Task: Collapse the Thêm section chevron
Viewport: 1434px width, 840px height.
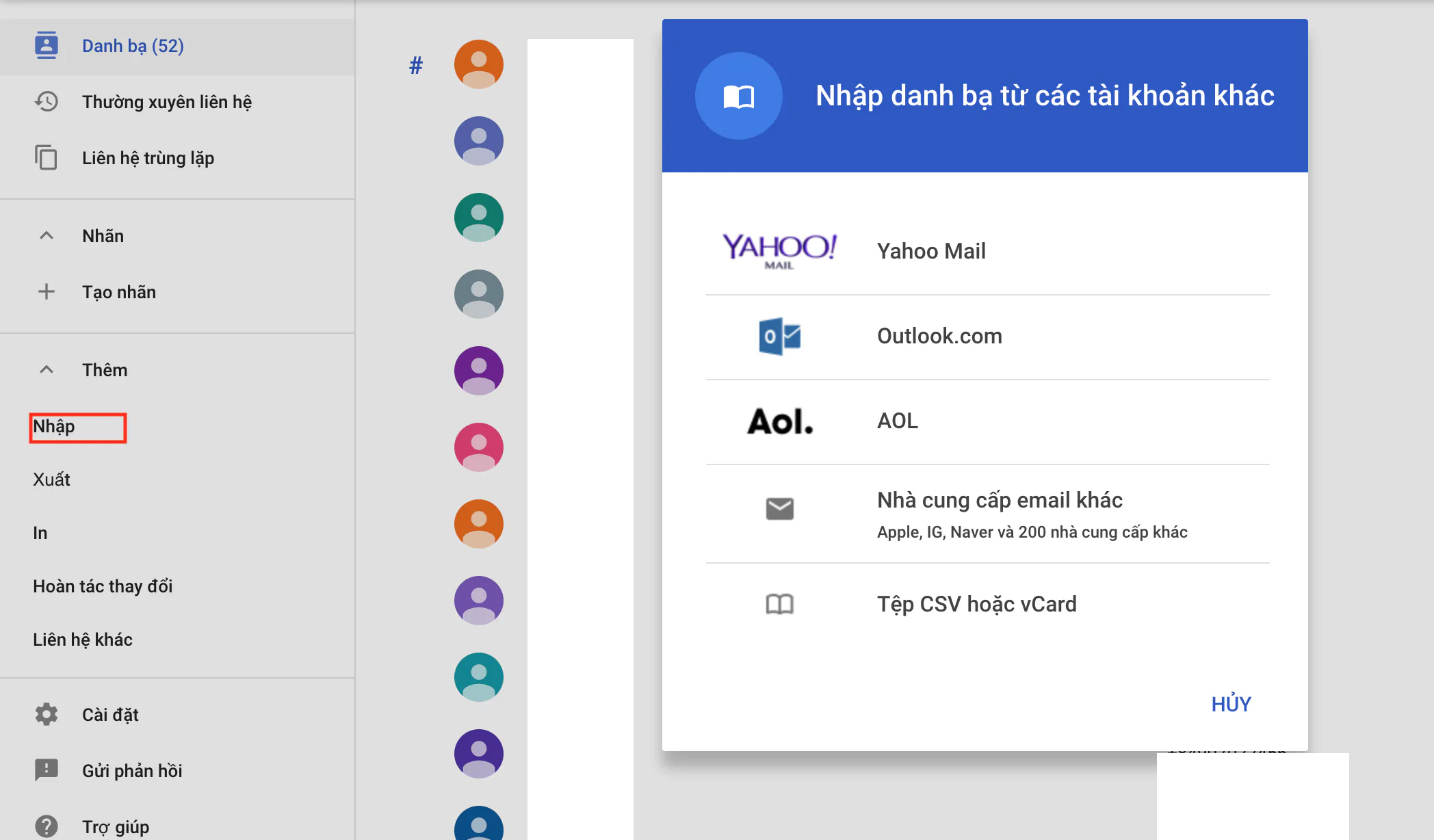Action: click(46, 370)
